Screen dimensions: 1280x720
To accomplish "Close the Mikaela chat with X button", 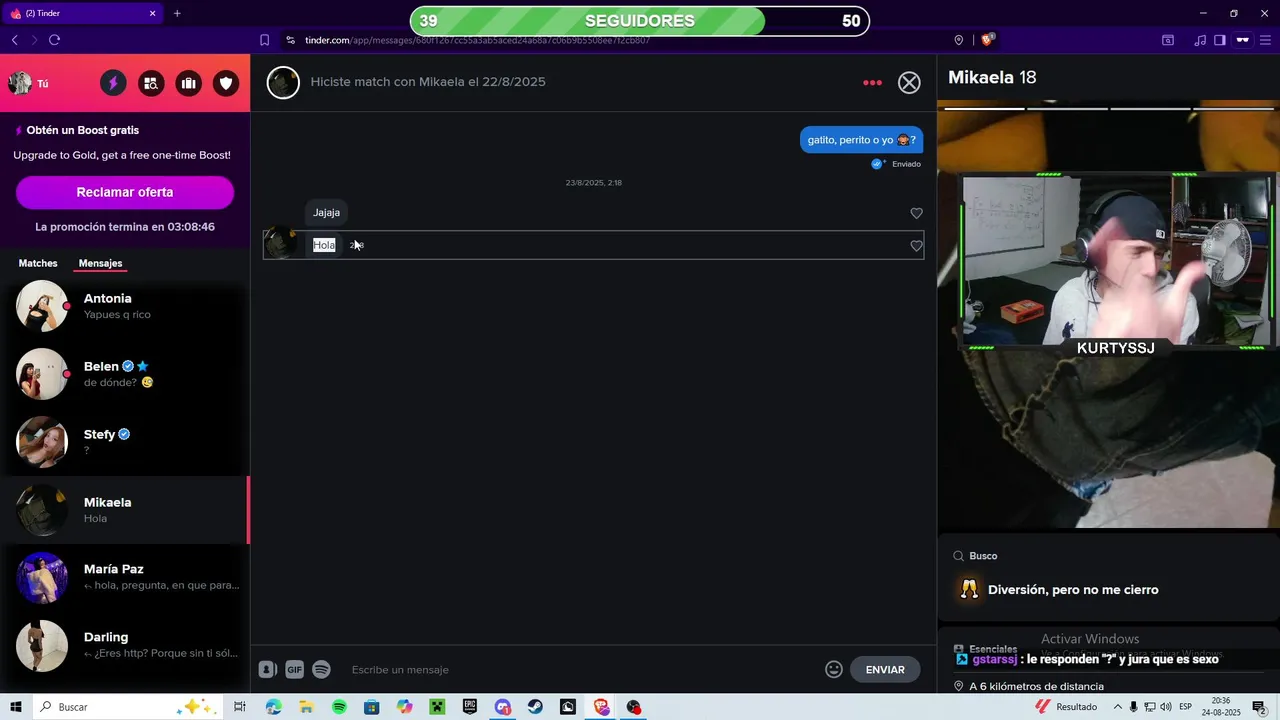I will click(909, 83).
